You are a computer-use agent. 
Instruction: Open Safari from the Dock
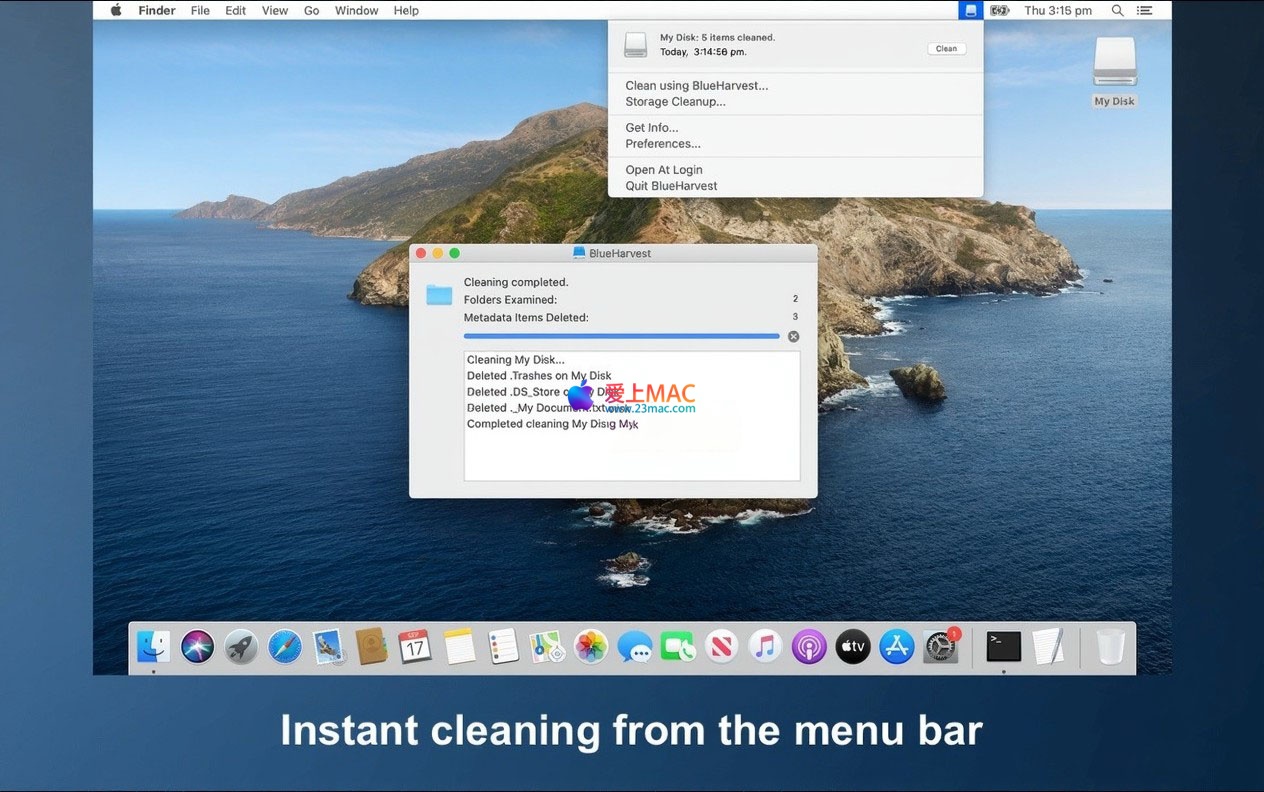click(284, 647)
